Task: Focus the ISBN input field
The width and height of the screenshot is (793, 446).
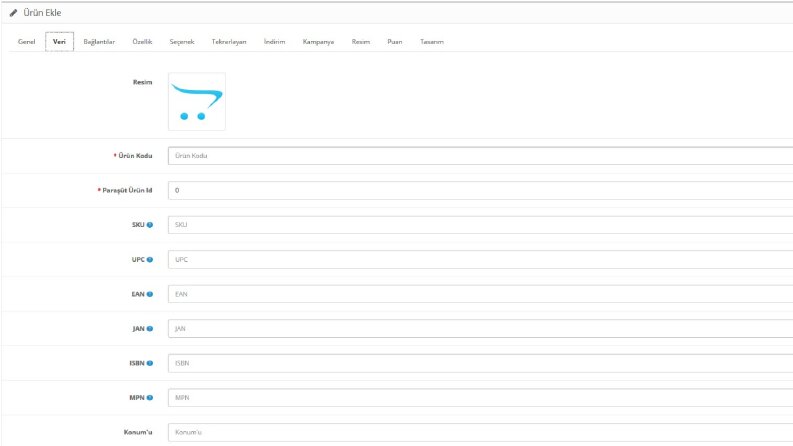Action: click(480, 363)
